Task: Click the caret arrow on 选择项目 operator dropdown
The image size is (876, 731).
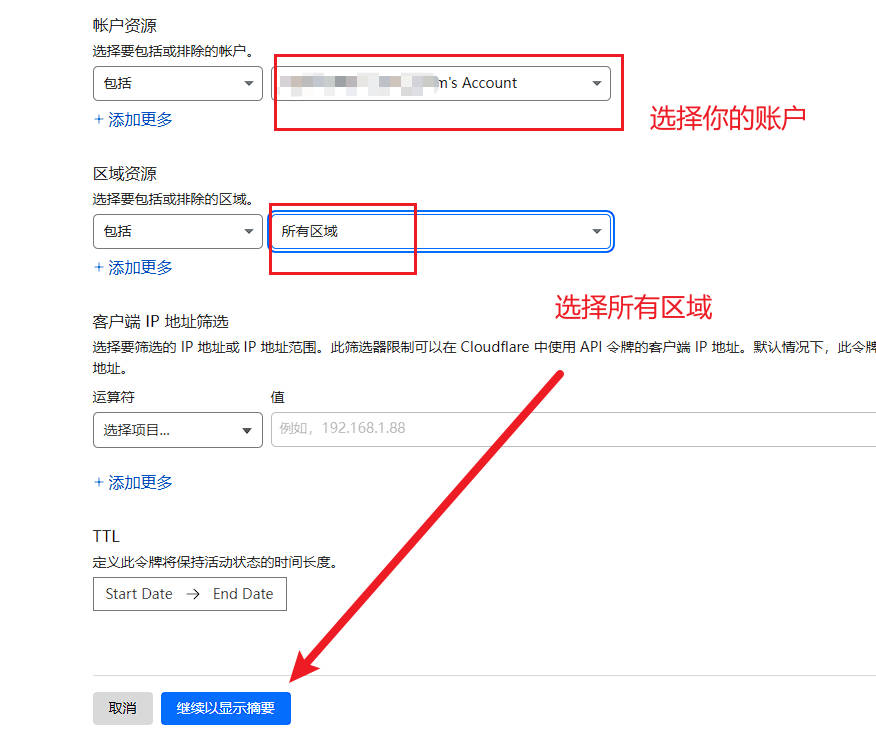Action: [246, 431]
